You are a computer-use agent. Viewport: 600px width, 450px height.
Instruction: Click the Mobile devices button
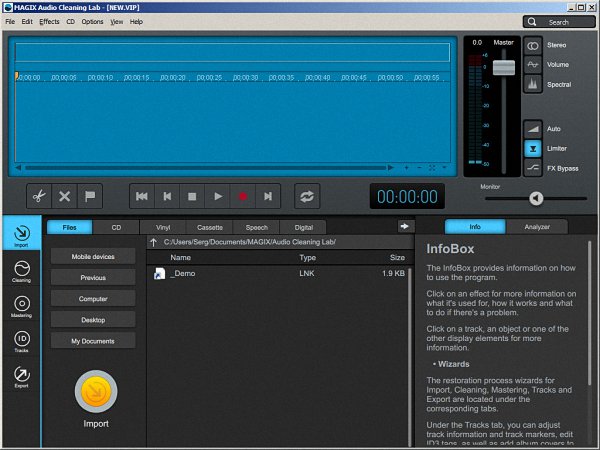[93, 257]
